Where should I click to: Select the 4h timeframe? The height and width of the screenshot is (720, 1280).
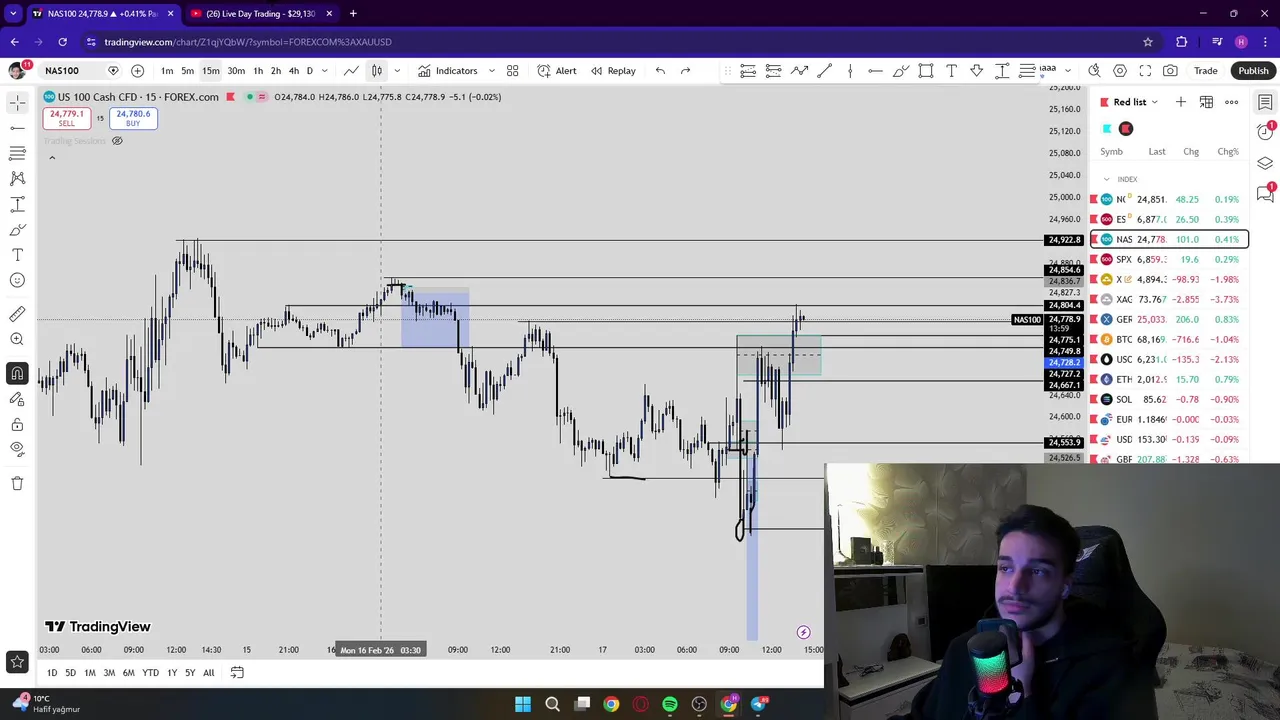click(293, 71)
